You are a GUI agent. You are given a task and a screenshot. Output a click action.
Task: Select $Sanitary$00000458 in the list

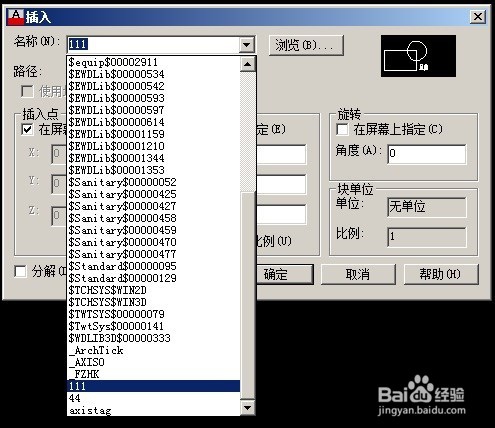(x=153, y=218)
